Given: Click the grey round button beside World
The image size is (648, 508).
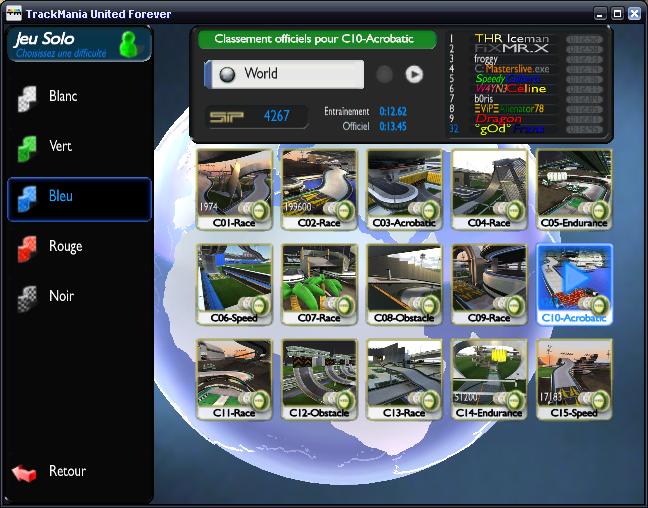Looking at the screenshot, I should tap(383, 74).
